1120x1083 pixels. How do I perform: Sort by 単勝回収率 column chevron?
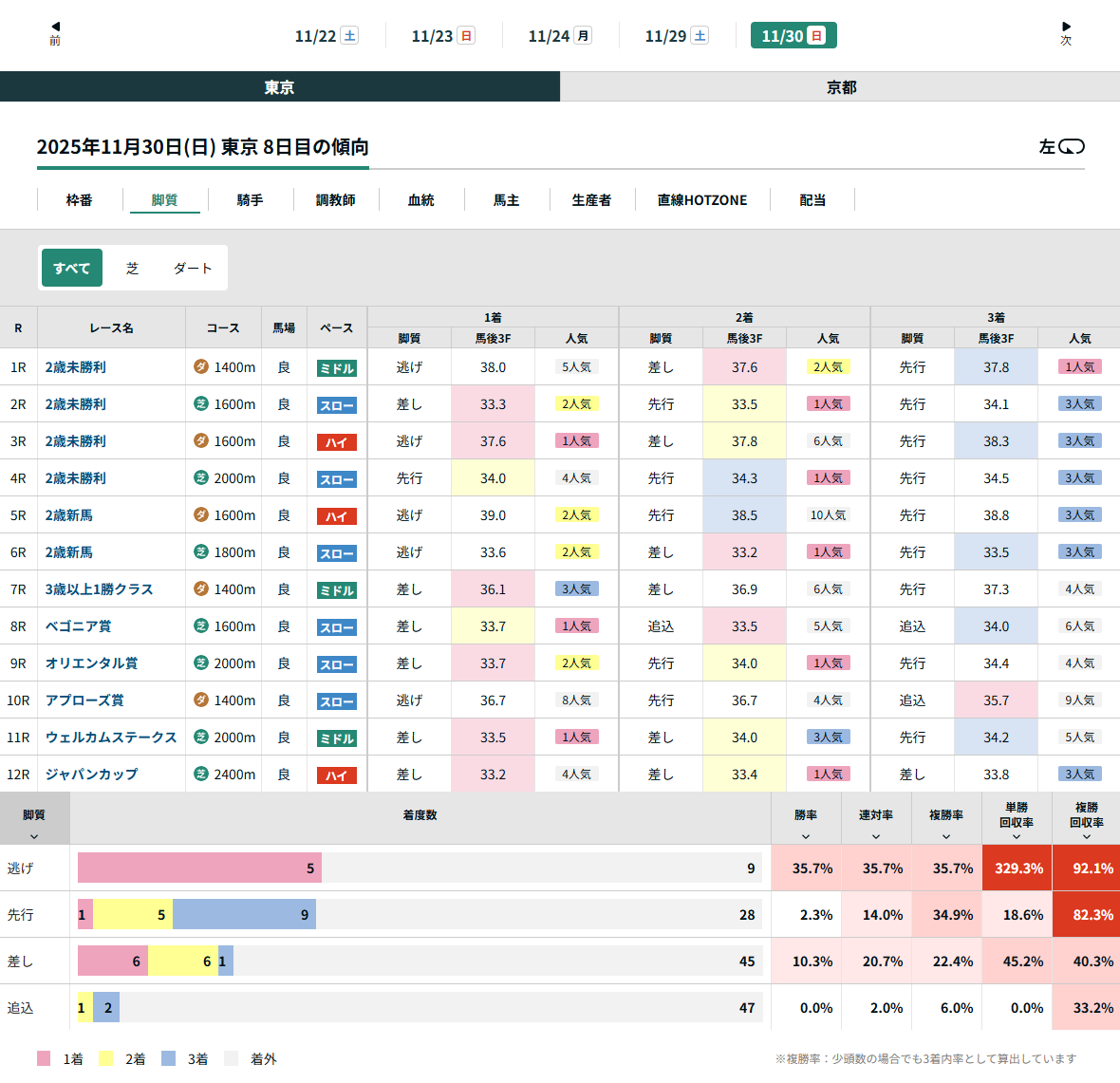[1017, 836]
